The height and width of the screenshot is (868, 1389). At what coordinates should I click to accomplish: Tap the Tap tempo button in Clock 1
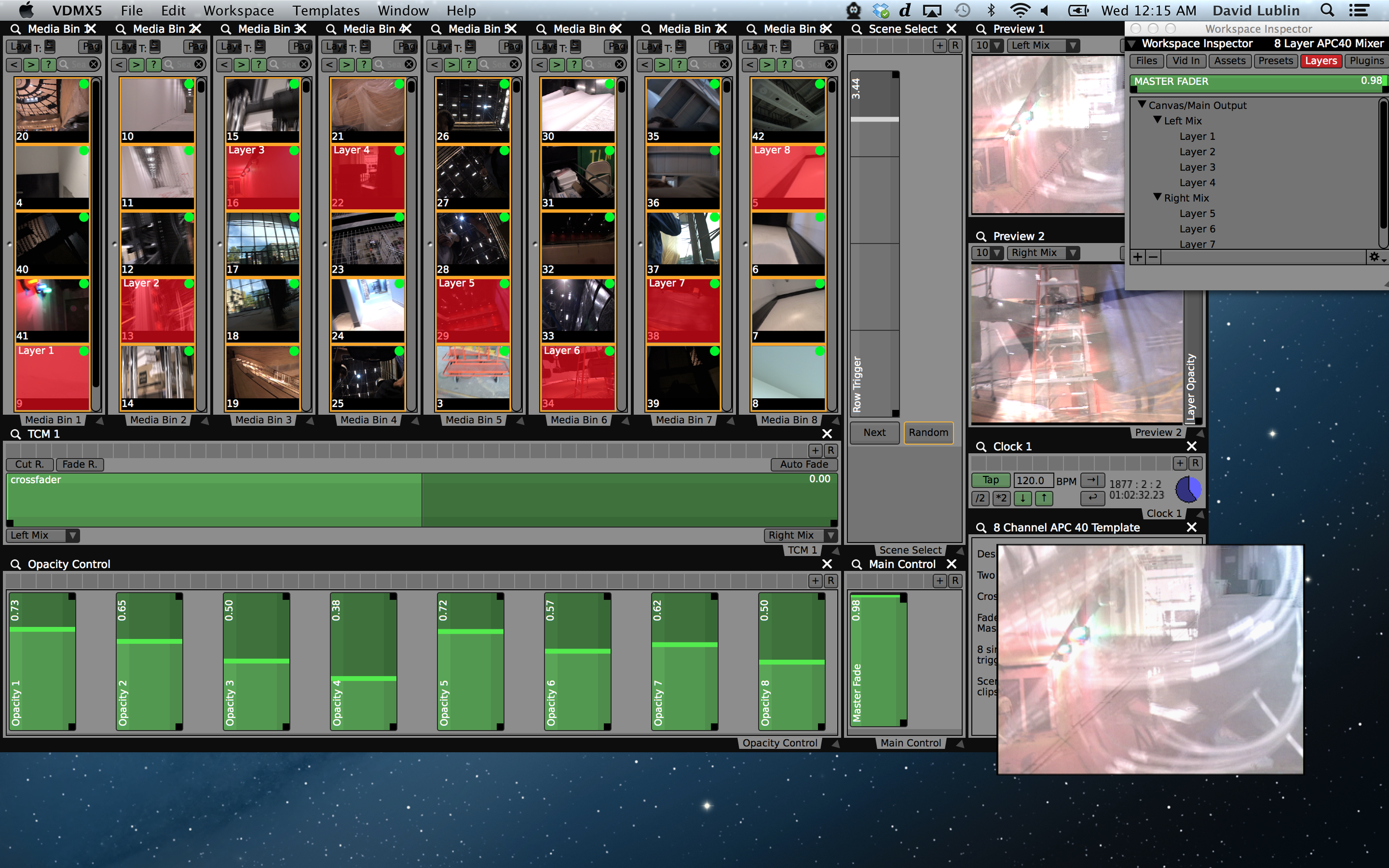[991, 480]
